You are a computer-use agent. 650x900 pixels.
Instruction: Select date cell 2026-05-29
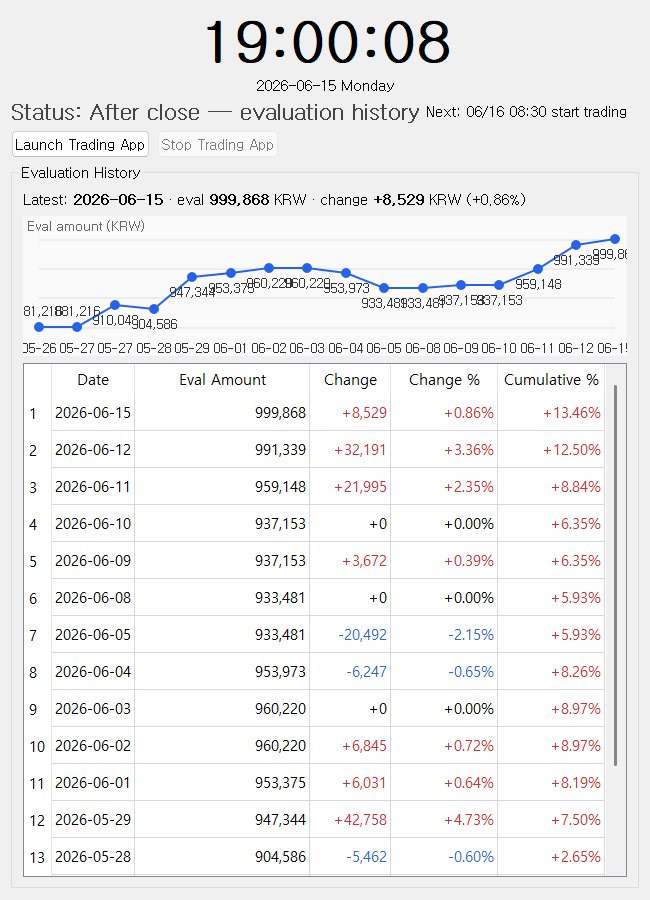tap(93, 820)
